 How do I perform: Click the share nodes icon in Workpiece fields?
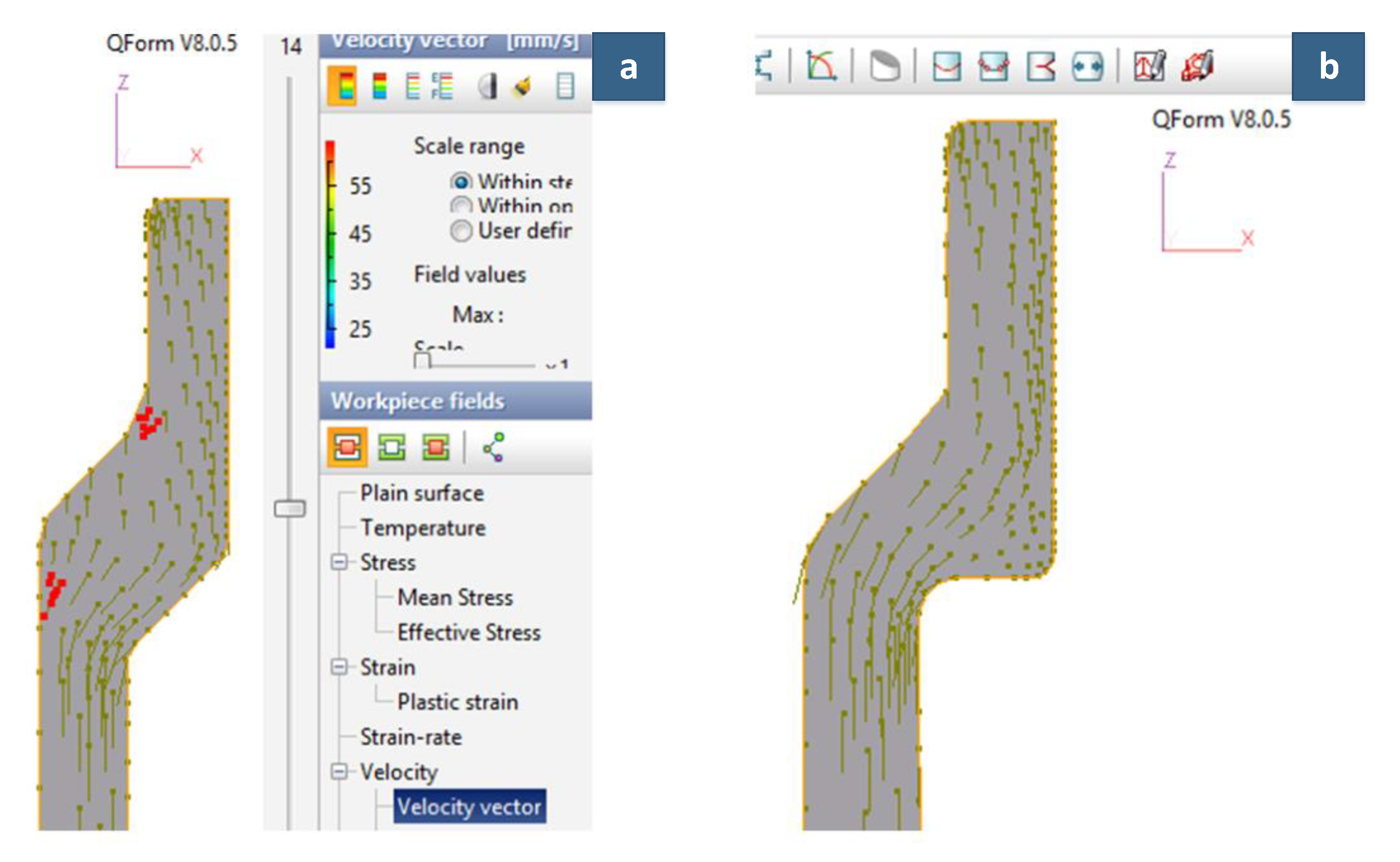(493, 447)
